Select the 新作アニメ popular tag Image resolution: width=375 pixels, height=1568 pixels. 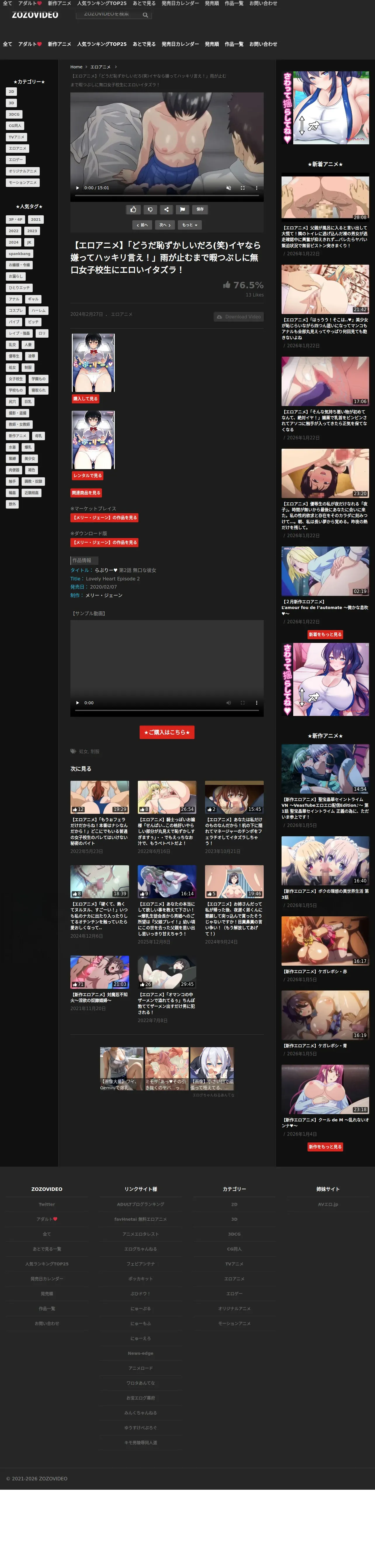point(18,436)
